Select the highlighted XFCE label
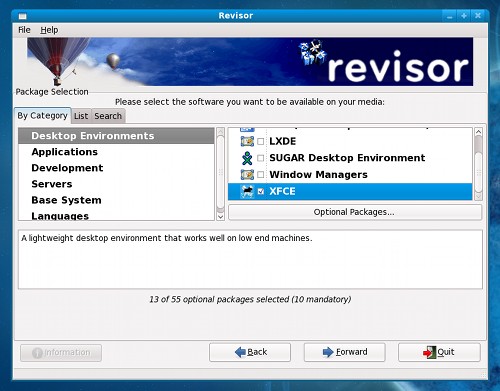This screenshot has height=391, width=500. click(x=282, y=191)
